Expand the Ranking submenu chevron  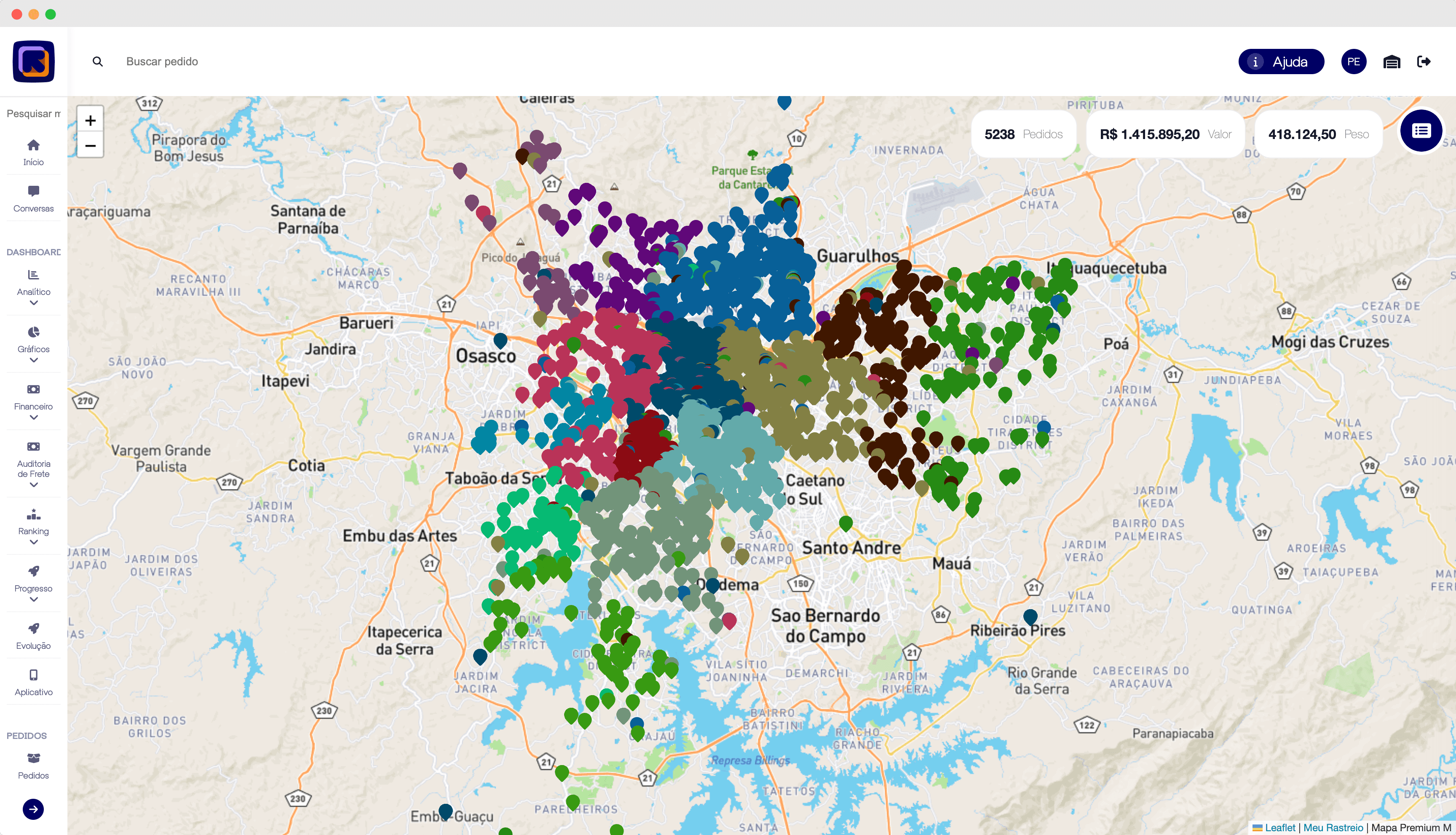(x=33, y=543)
